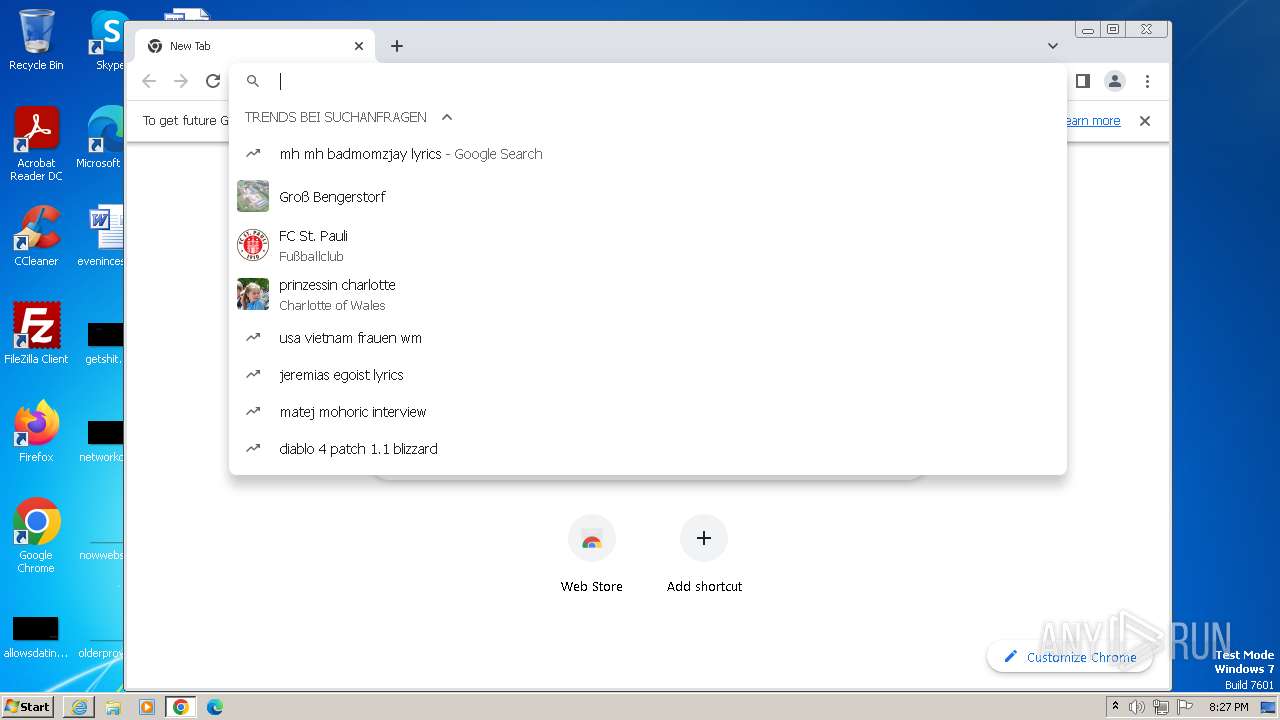Open Google Chrome desktop icon

pyautogui.click(x=36, y=536)
